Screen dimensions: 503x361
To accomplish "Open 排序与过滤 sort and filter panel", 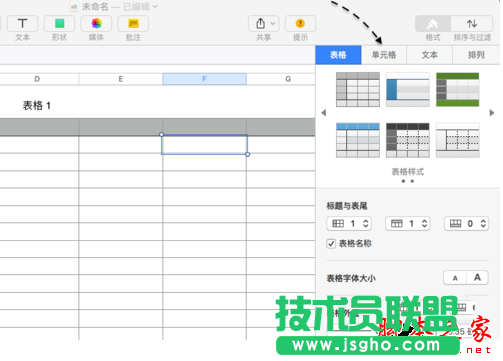I will coord(472,24).
